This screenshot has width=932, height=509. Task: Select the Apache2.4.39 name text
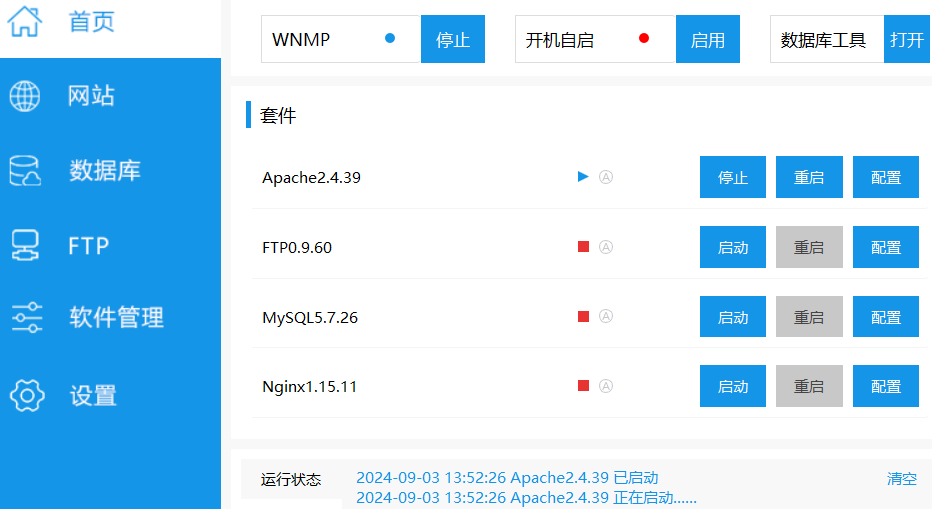311,178
